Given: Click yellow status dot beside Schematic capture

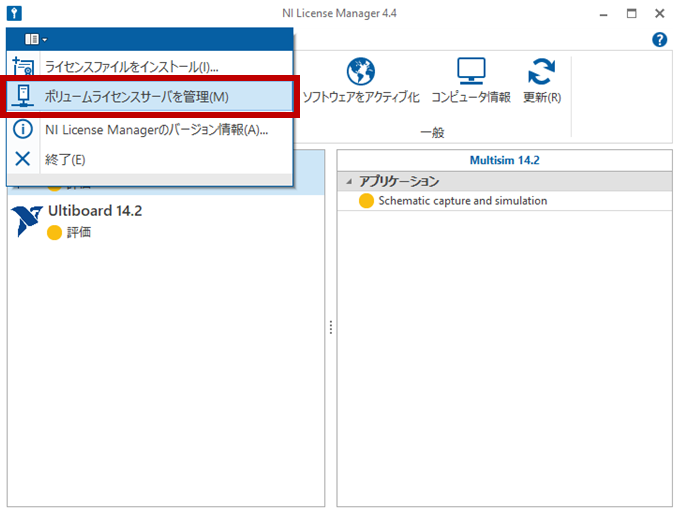Looking at the screenshot, I should point(366,201).
